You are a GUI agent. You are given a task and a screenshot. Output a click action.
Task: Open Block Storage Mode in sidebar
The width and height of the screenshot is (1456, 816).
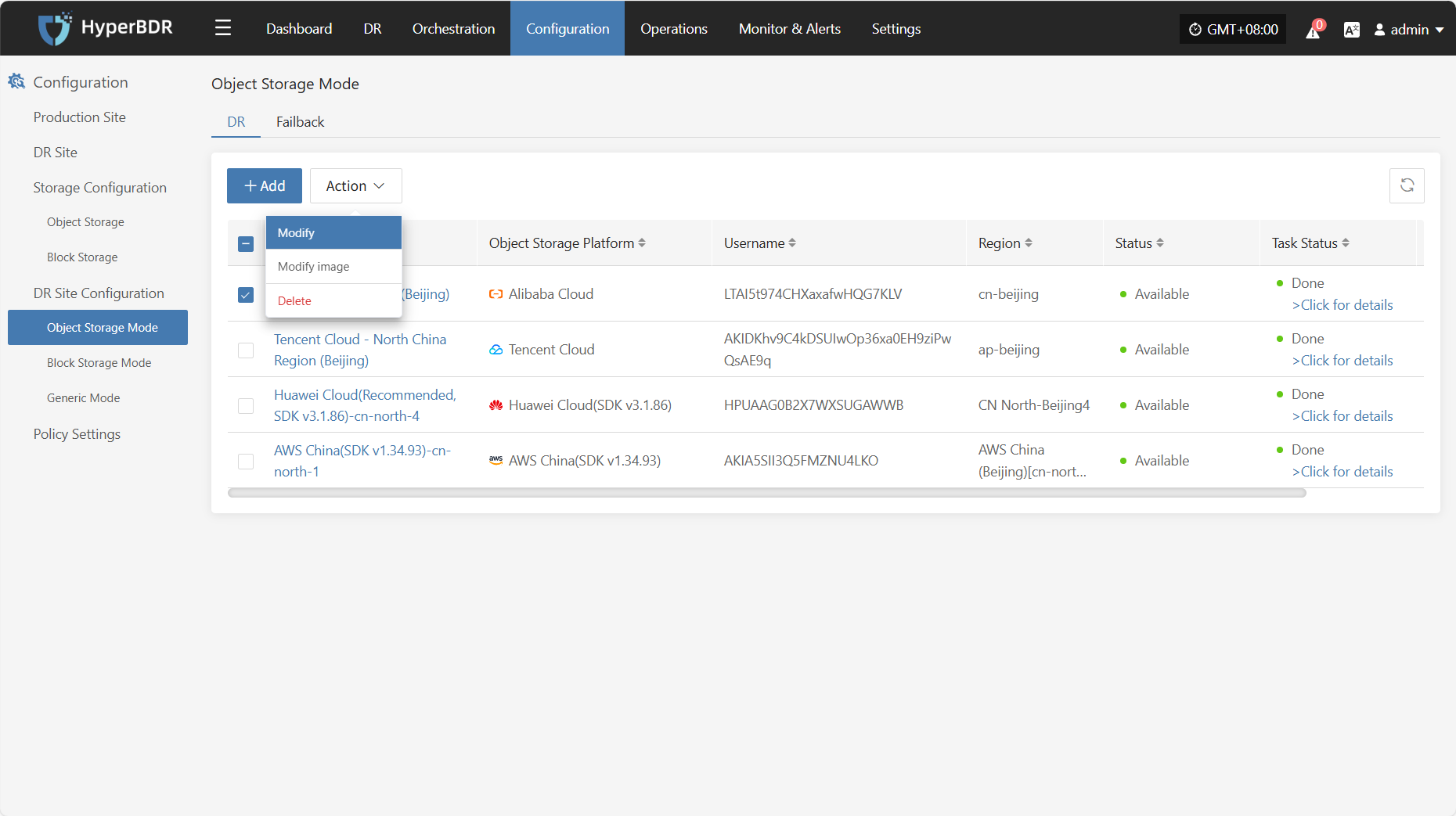coord(99,363)
